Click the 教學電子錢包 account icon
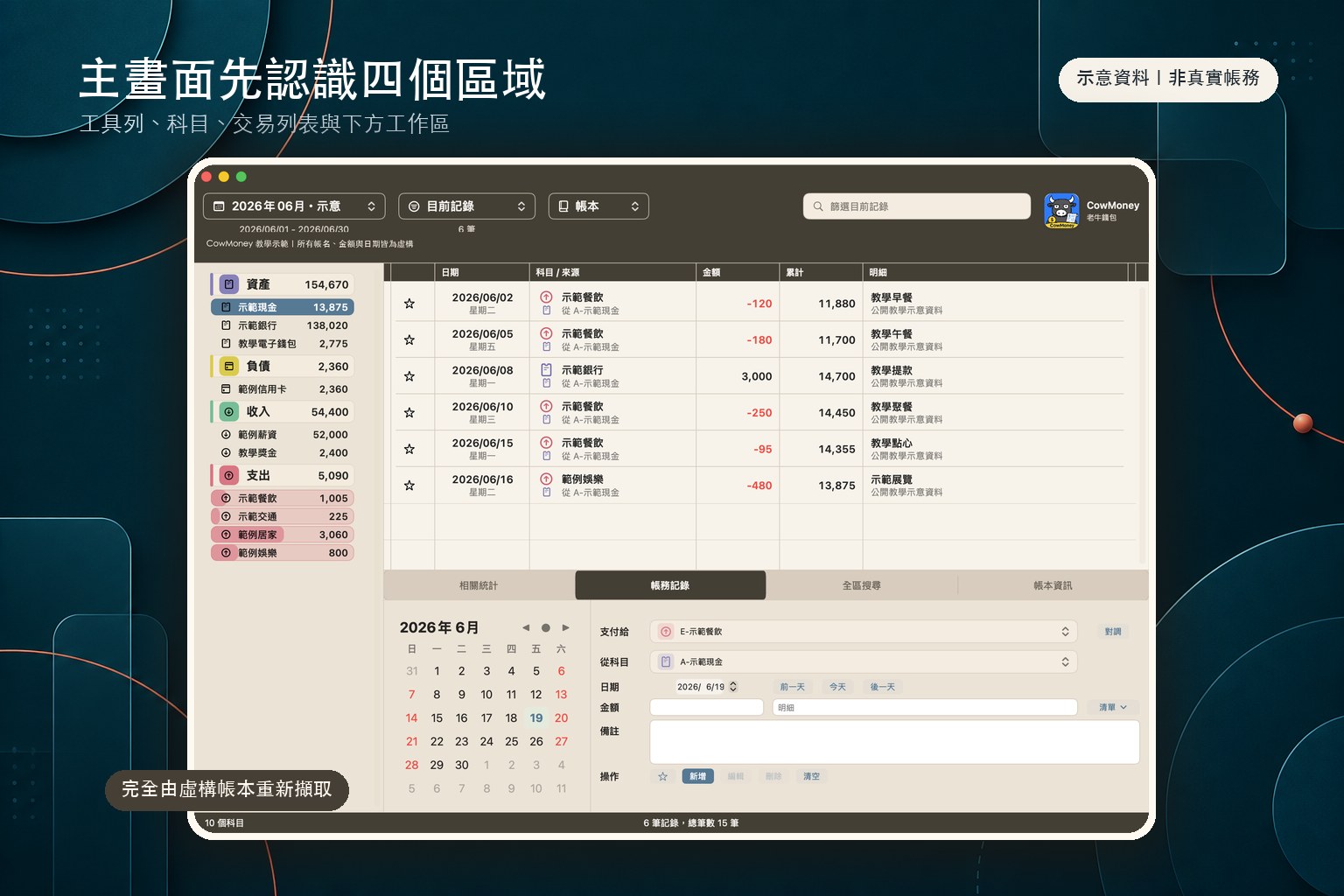The image size is (1344, 896). [x=226, y=344]
